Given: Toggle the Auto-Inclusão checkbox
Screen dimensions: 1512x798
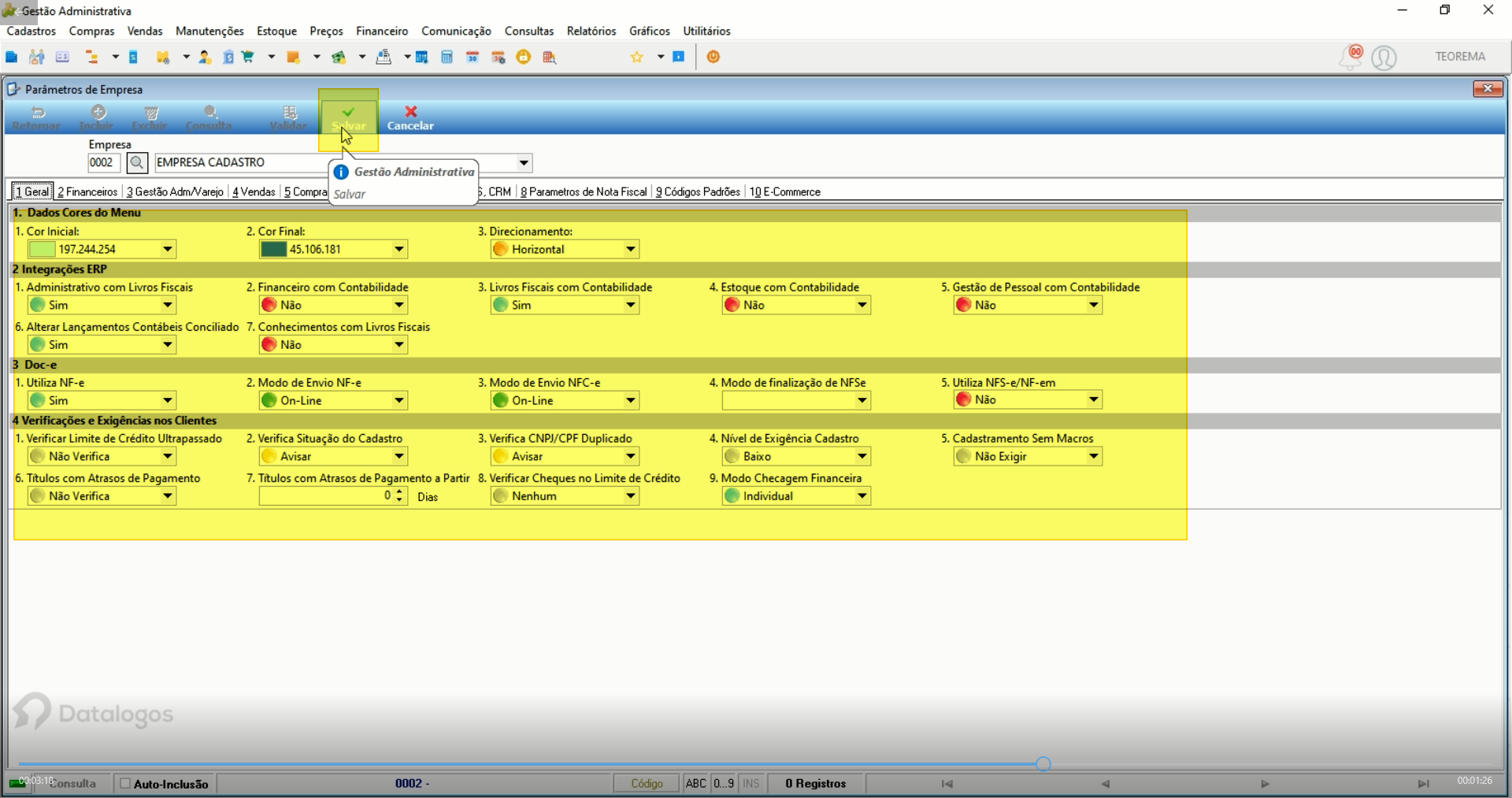Looking at the screenshot, I should tap(125, 783).
